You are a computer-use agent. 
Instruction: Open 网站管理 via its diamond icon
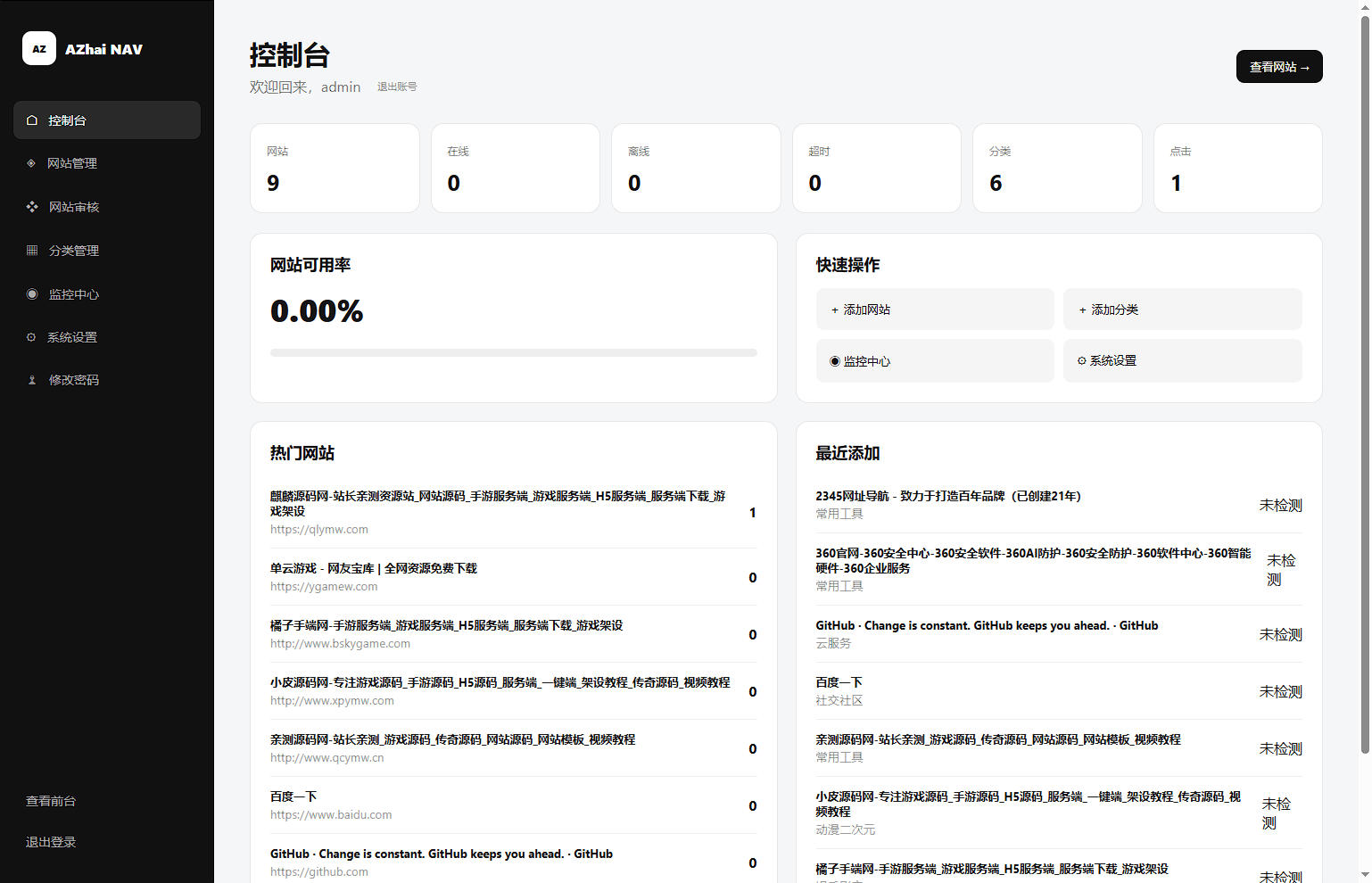[x=31, y=163]
